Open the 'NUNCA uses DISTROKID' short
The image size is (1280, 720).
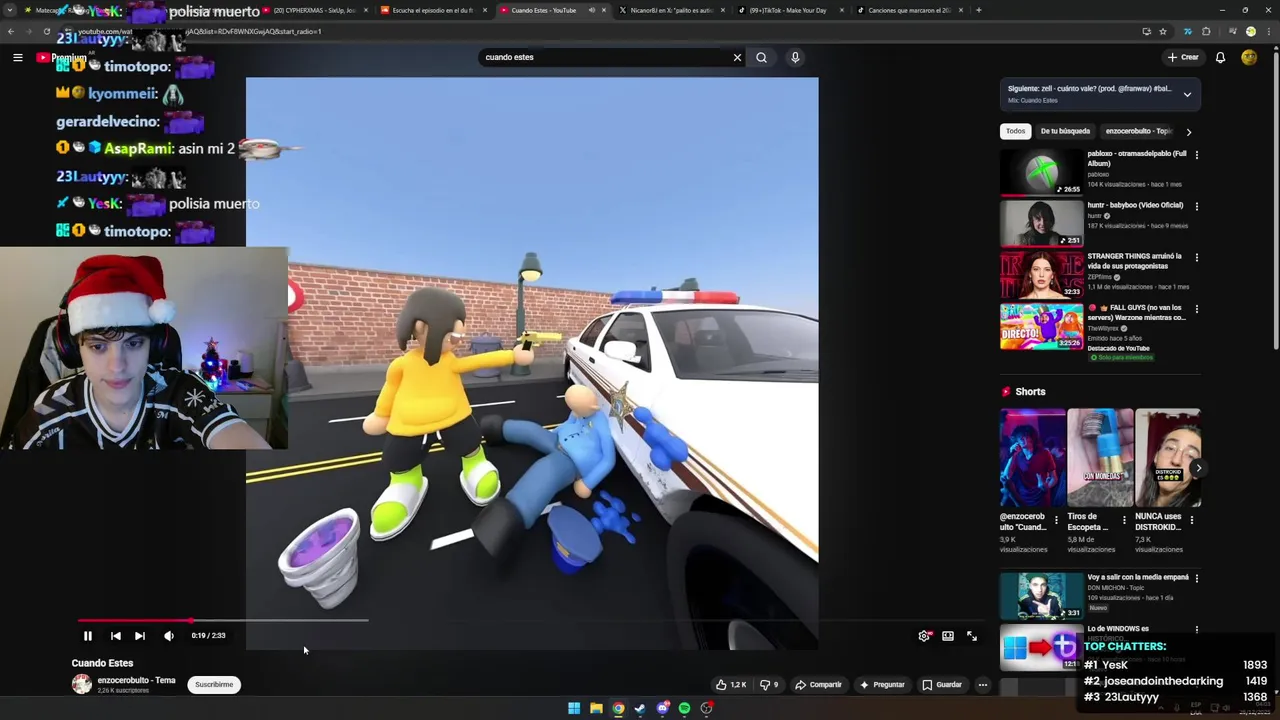point(1167,458)
